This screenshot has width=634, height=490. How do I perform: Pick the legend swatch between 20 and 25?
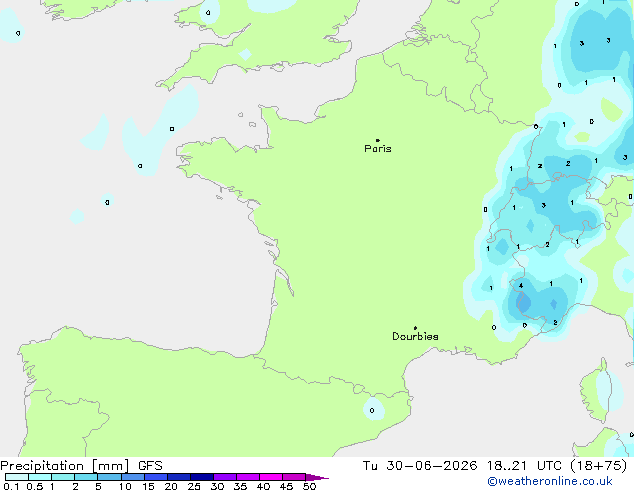point(179,477)
